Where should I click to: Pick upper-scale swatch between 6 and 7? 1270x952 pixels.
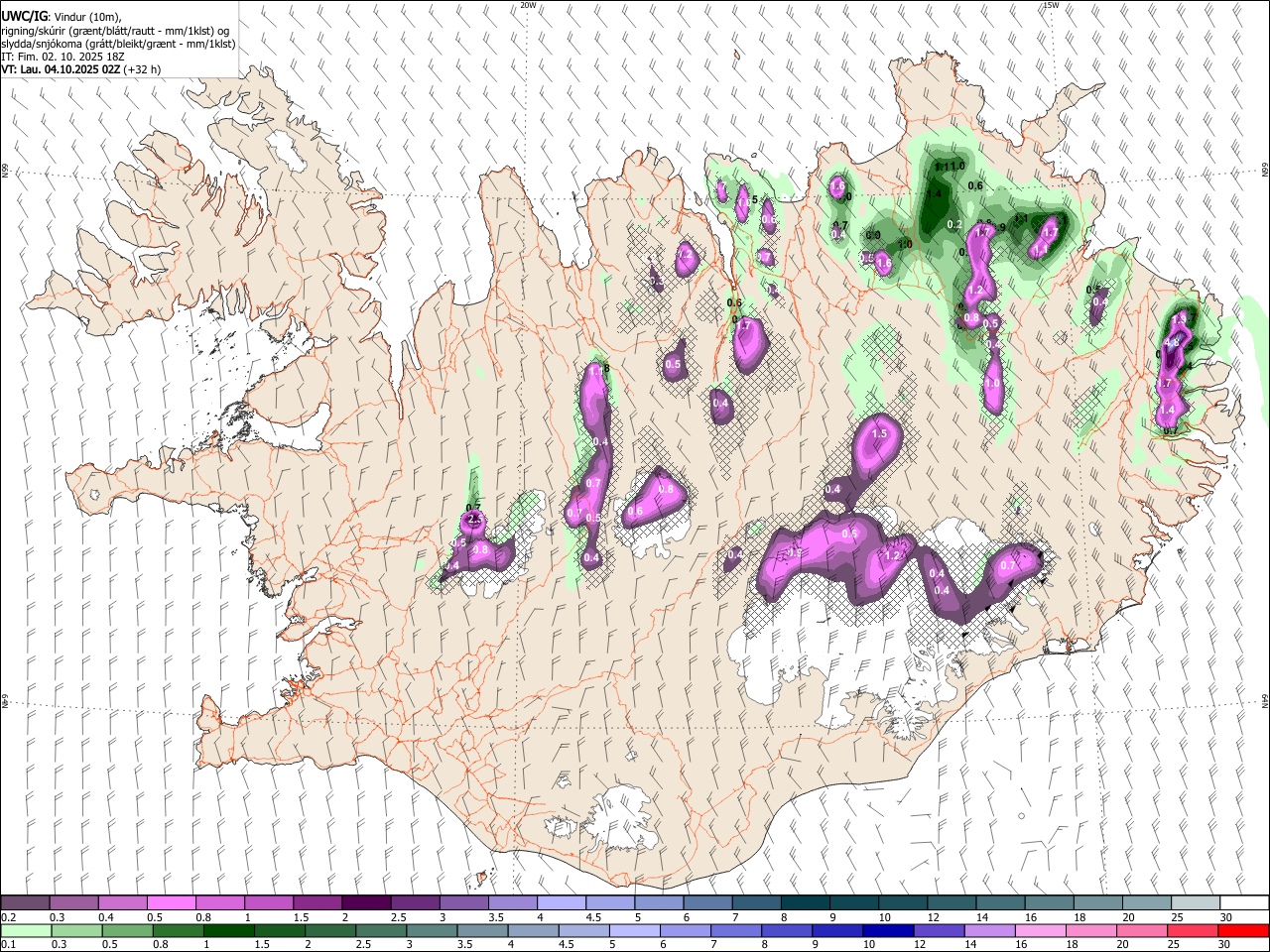click(x=707, y=902)
